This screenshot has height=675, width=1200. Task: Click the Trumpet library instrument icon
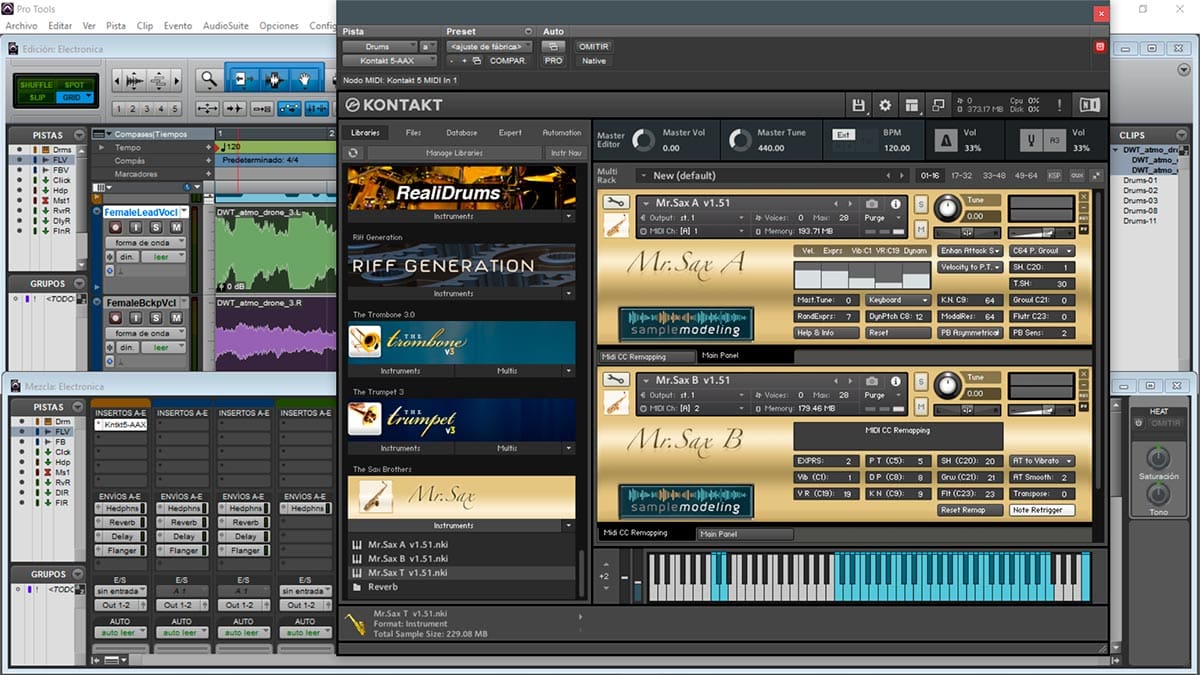[365, 419]
